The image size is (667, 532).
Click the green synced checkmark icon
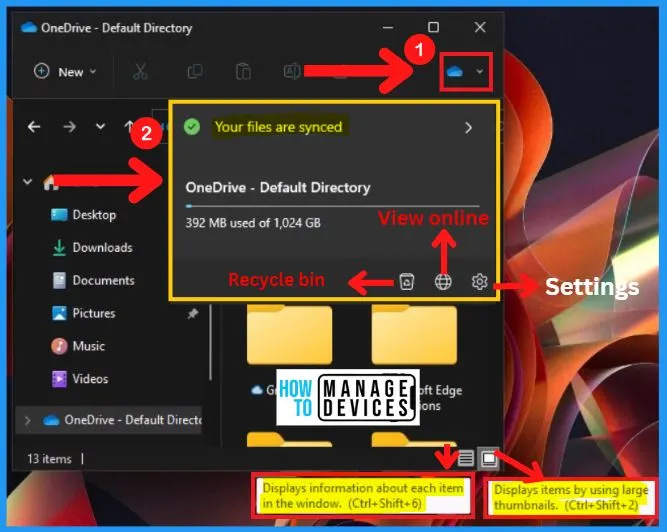coord(192,127)
